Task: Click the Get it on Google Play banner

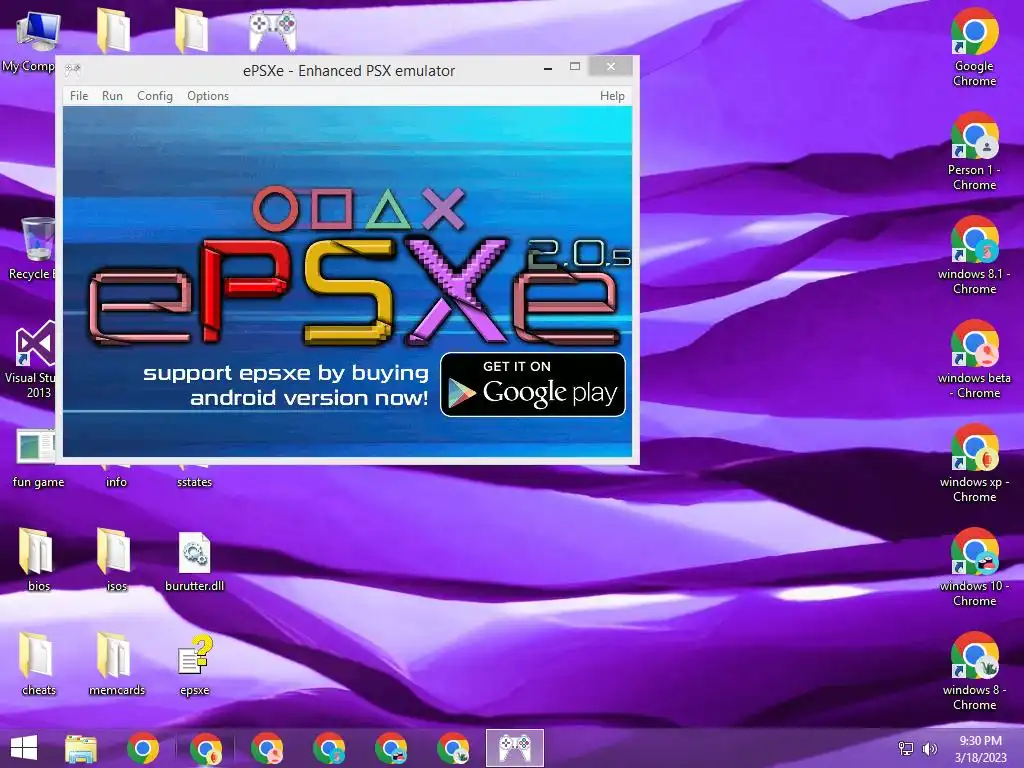Action: [x=533, y=385]
